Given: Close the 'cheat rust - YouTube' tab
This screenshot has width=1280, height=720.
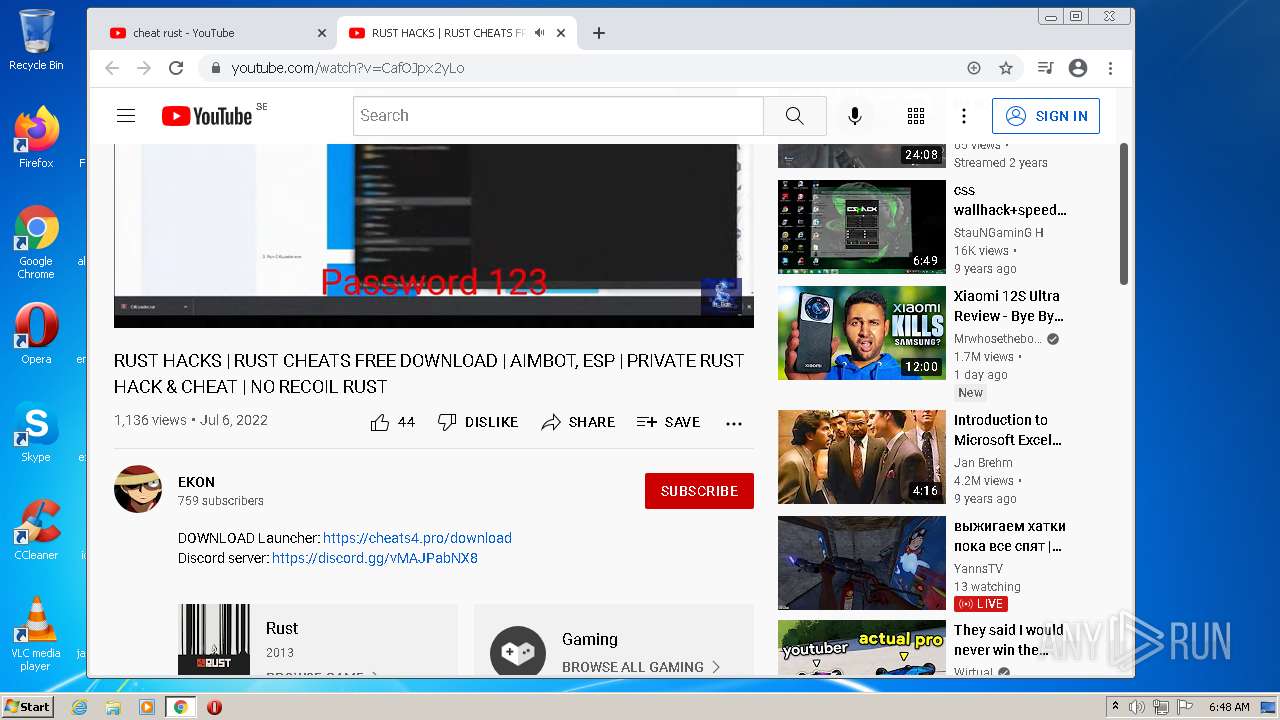Looking at the screenshot, I should coord(322,33).
